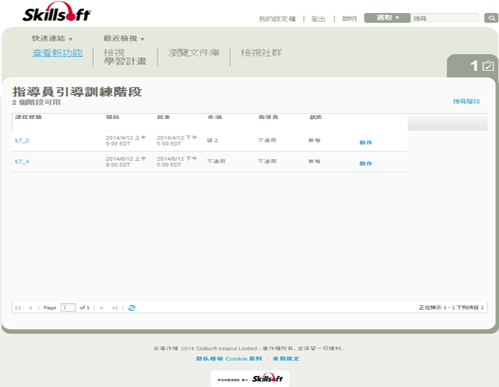The image size is (499, 387).
Task: Expand the 快速連結 quick links menu
Action: click(52, 38)
